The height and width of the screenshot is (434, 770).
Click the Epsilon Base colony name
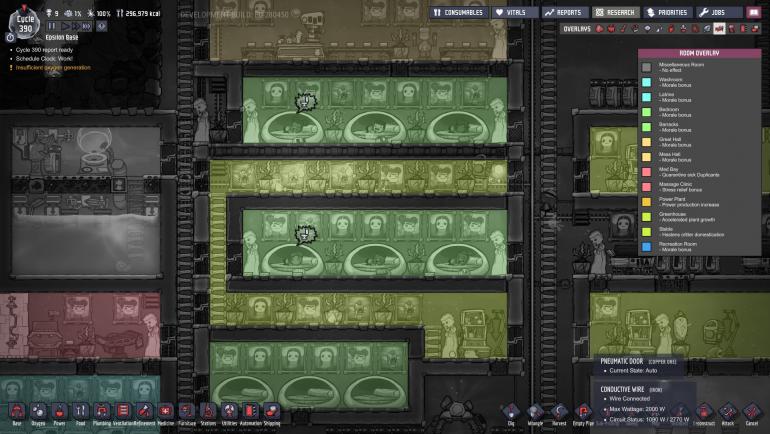(62, 37)
